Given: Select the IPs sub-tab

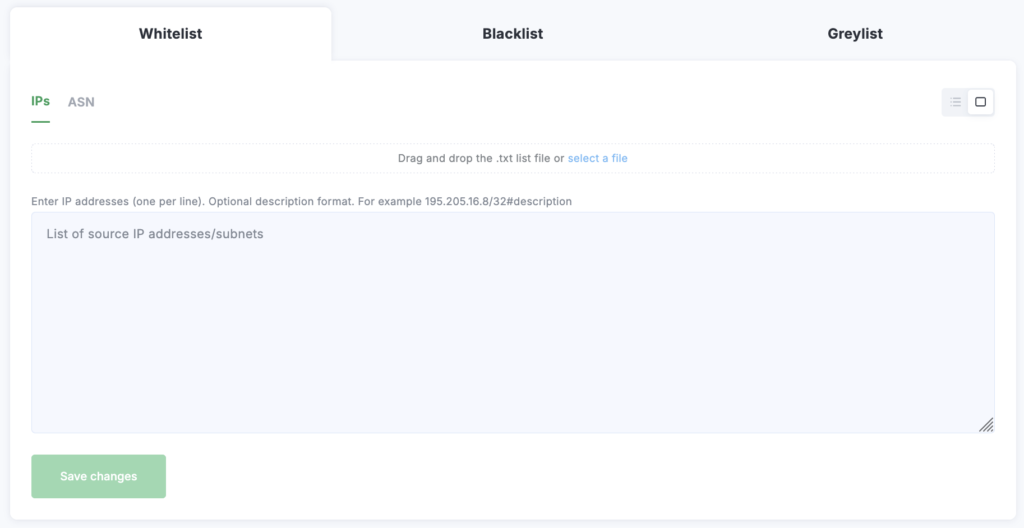Looking at the screenshot, I should coord(40,102).
